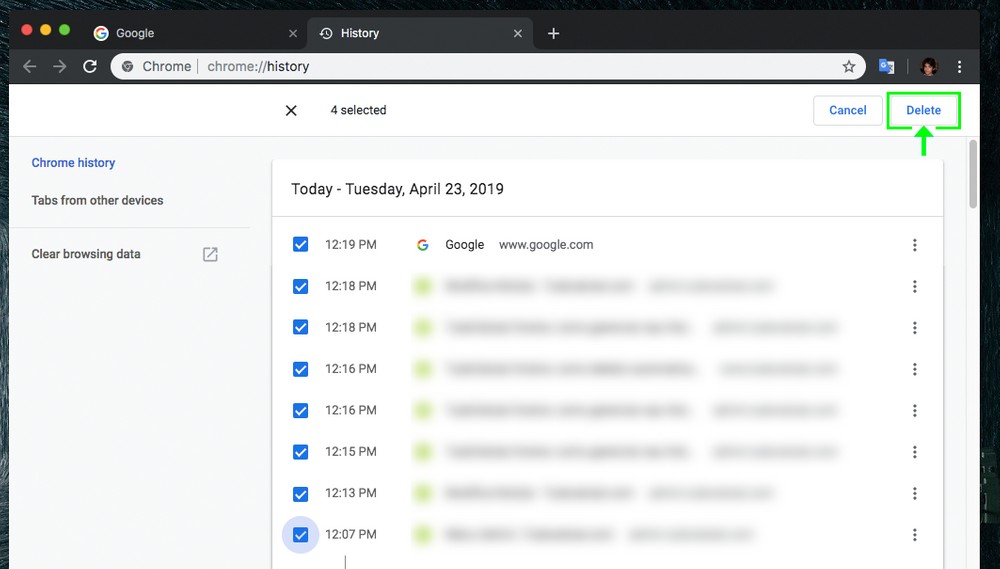The image size is (1000, 569).
Task: Click the user profile avatar
Action: click(928, 67)
